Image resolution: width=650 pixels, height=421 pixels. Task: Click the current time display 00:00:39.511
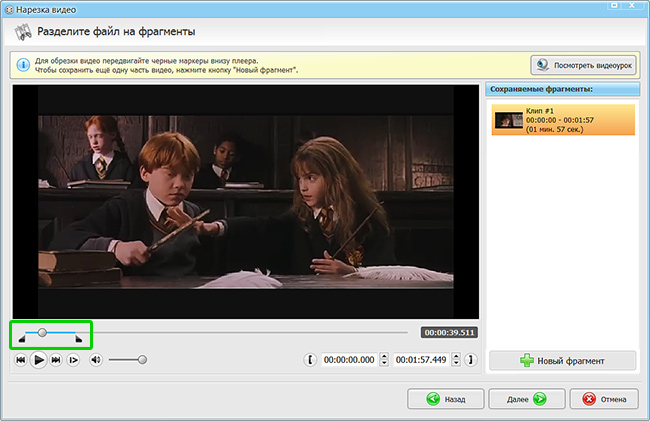click(x=449, y=332)
